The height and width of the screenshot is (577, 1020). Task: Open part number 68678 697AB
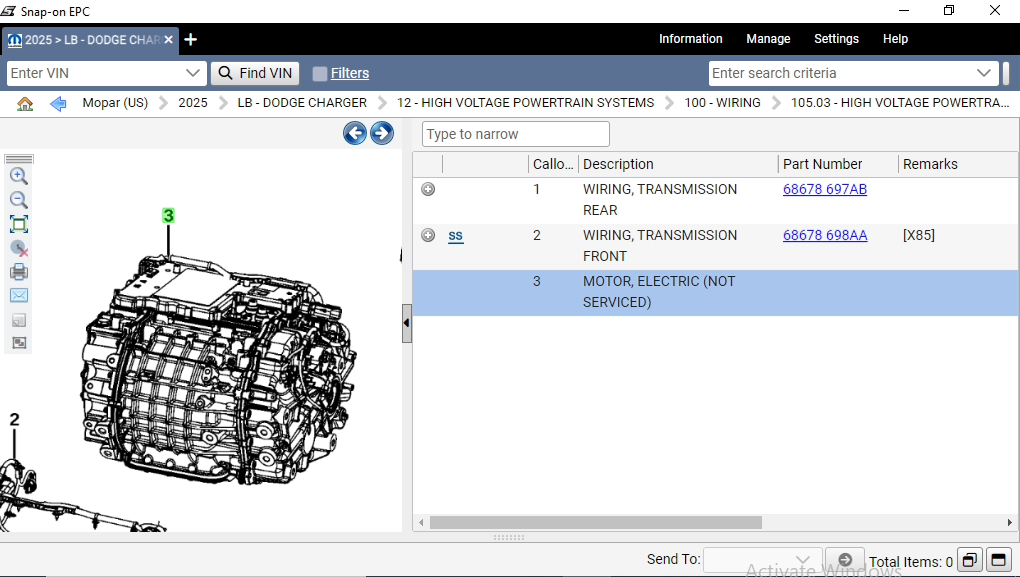pyautogui.click(x=824, y=189)
